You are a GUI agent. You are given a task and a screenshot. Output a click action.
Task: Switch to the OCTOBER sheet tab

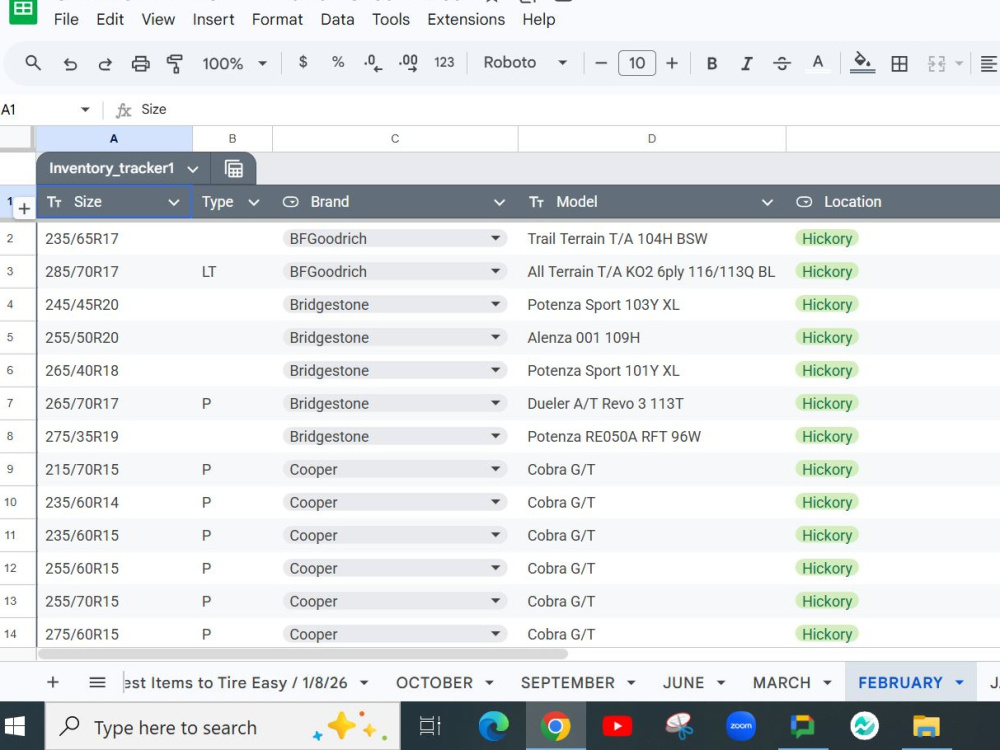coord(434,682)
